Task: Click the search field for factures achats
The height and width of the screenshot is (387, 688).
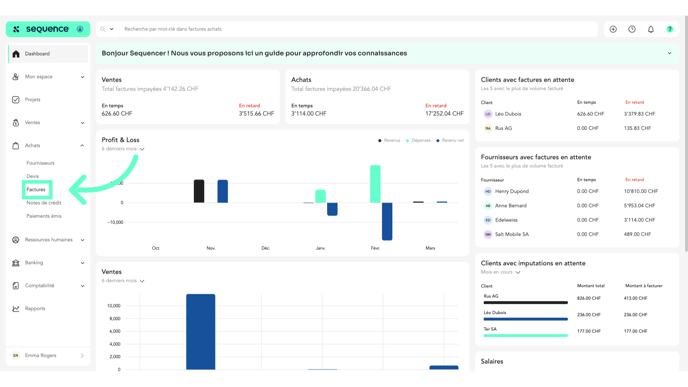Action: tap(360, 29)
